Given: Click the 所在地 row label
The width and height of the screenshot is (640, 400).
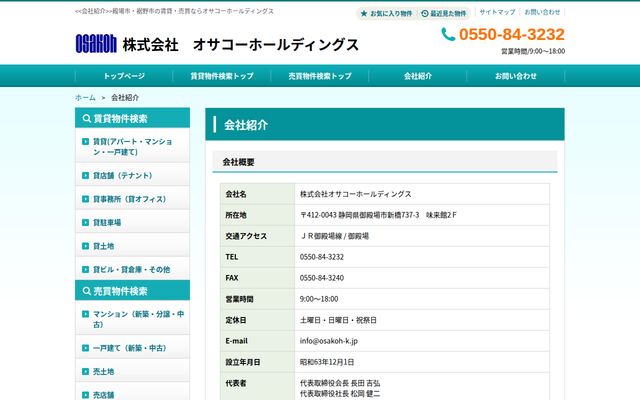Looking at the screenshot, I should point(236,215).
